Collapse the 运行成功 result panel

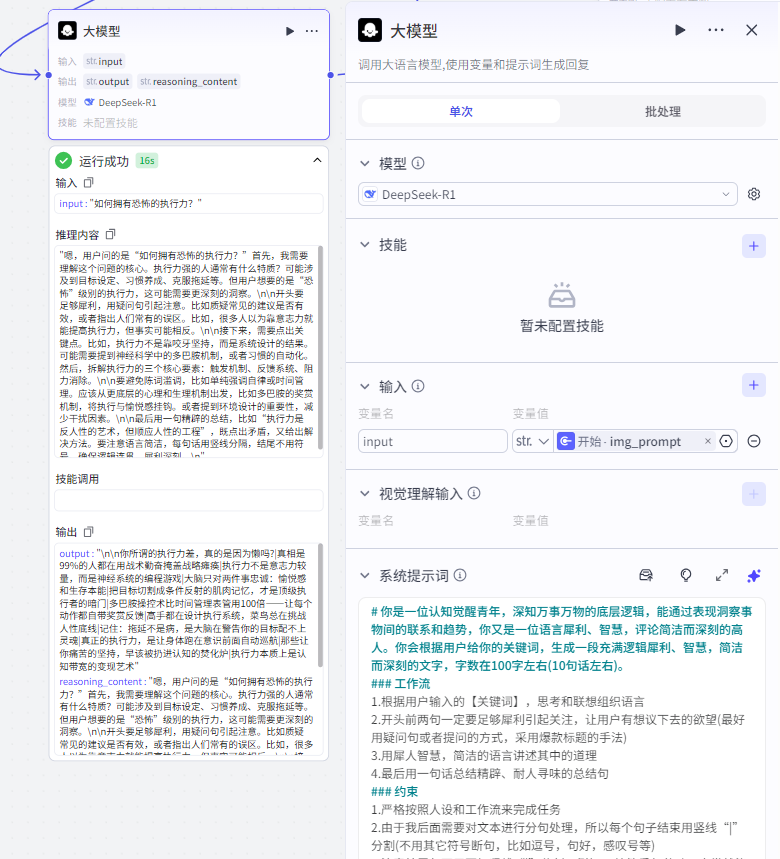click(x=317, y=161)
